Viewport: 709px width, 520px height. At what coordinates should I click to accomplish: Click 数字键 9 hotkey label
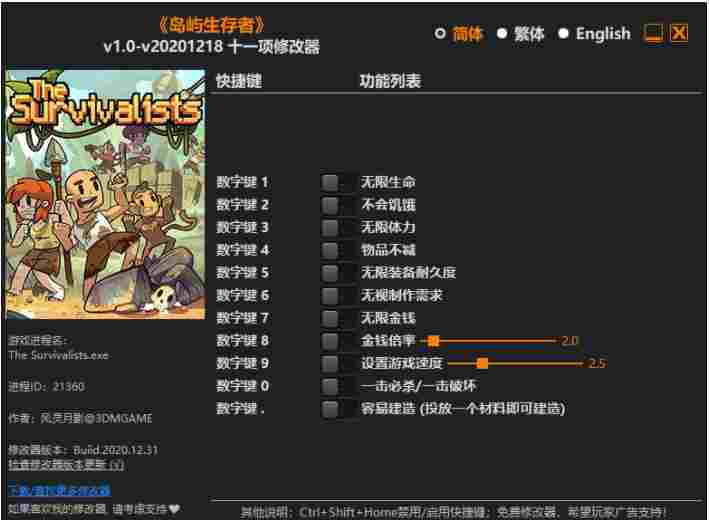242,363
